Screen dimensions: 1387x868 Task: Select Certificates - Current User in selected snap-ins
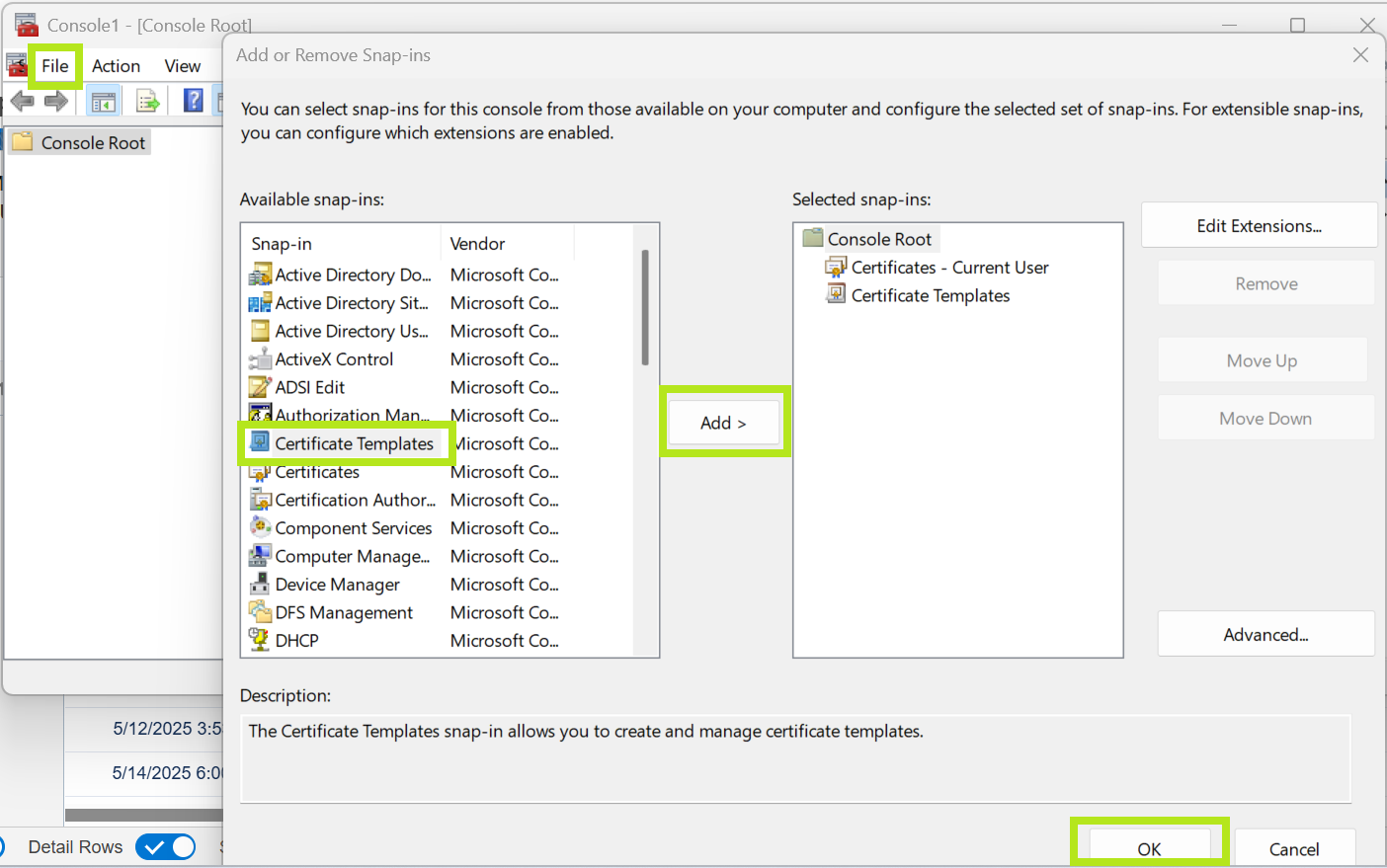click(x=948, y=268)
